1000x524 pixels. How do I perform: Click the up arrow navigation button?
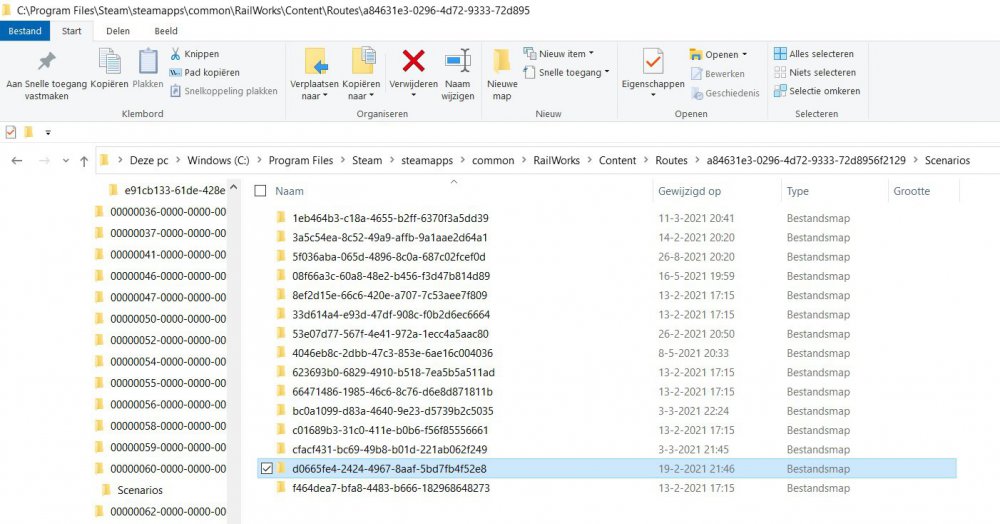(84, 161)
